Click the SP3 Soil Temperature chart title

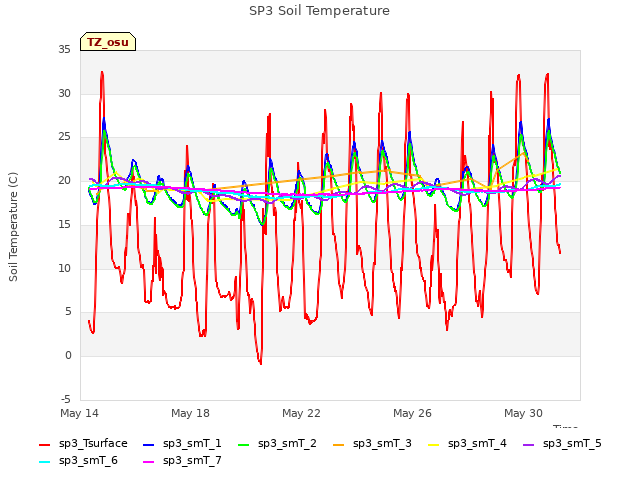click(x=319, y=11)
